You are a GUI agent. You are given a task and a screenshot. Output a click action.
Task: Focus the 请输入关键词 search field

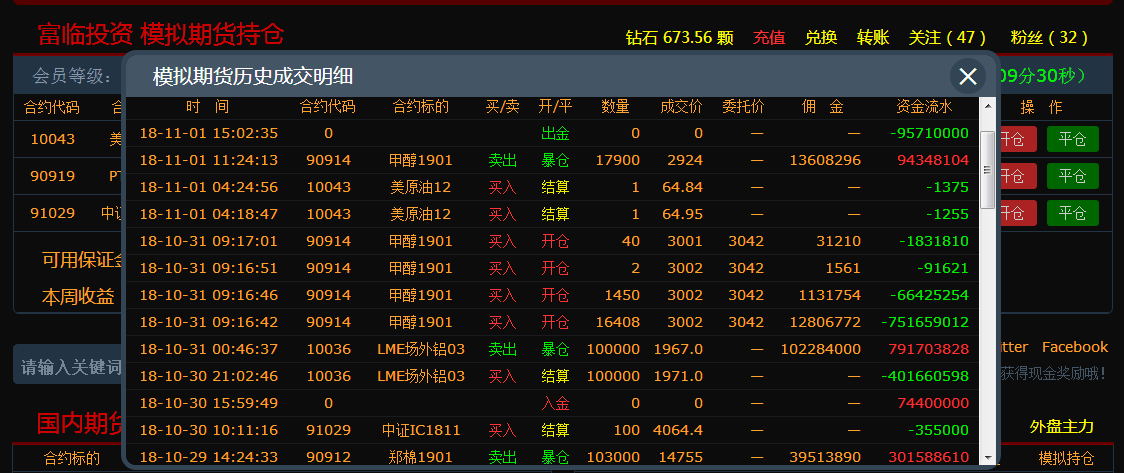point(70,366)
